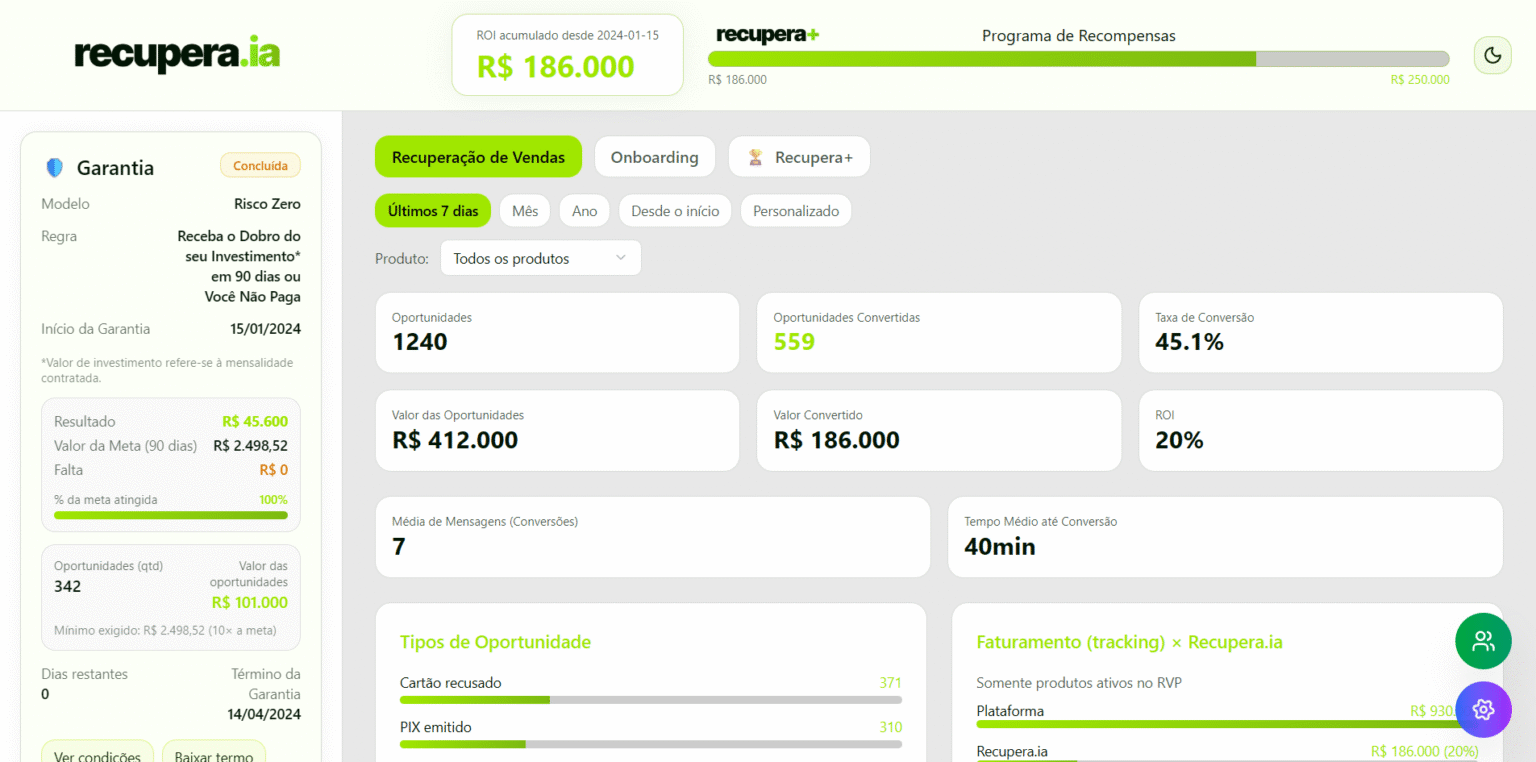Filter by Mês period

(525, 211)
